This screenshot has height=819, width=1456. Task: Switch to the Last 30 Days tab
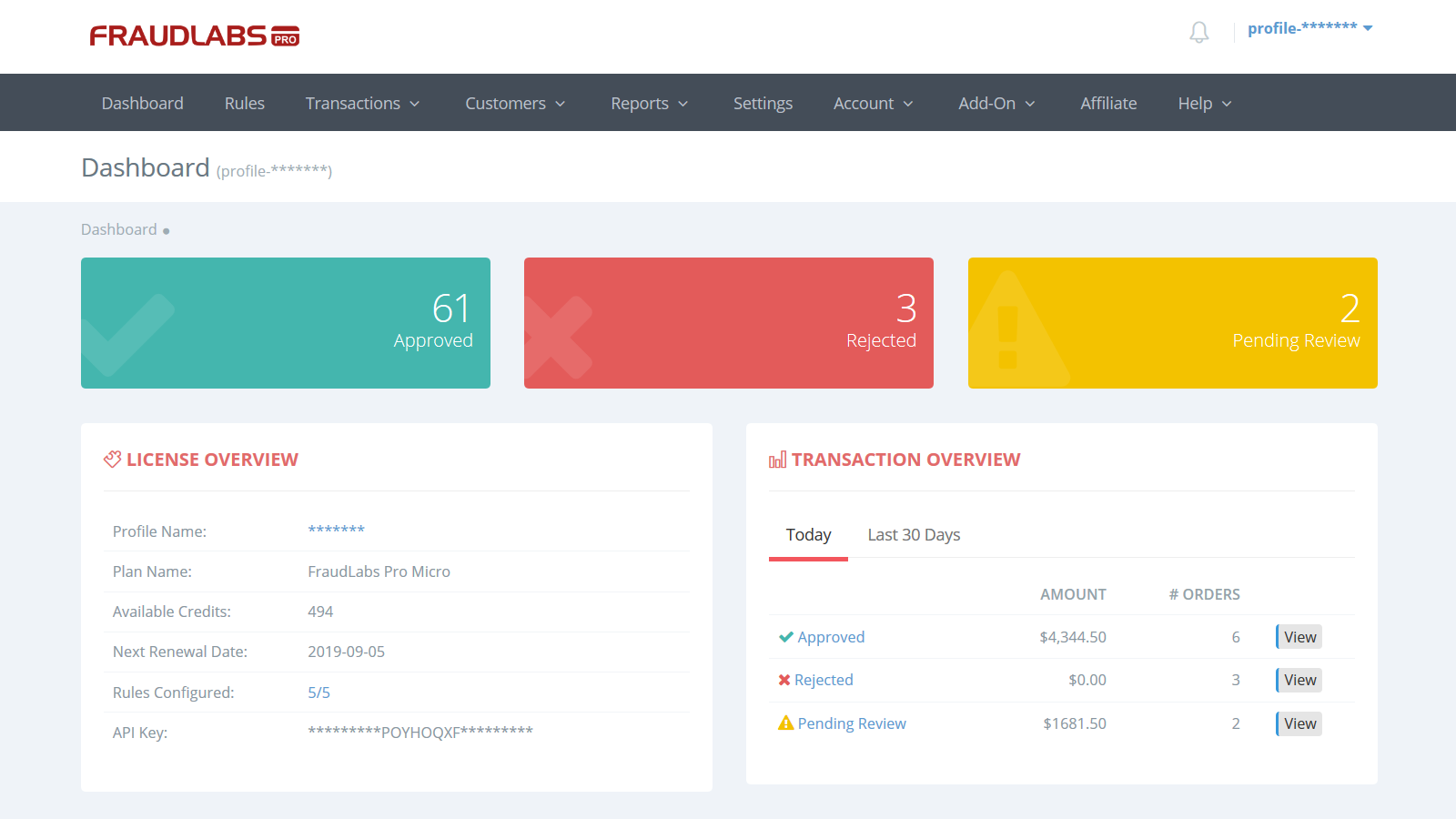(x=914, y=535)
